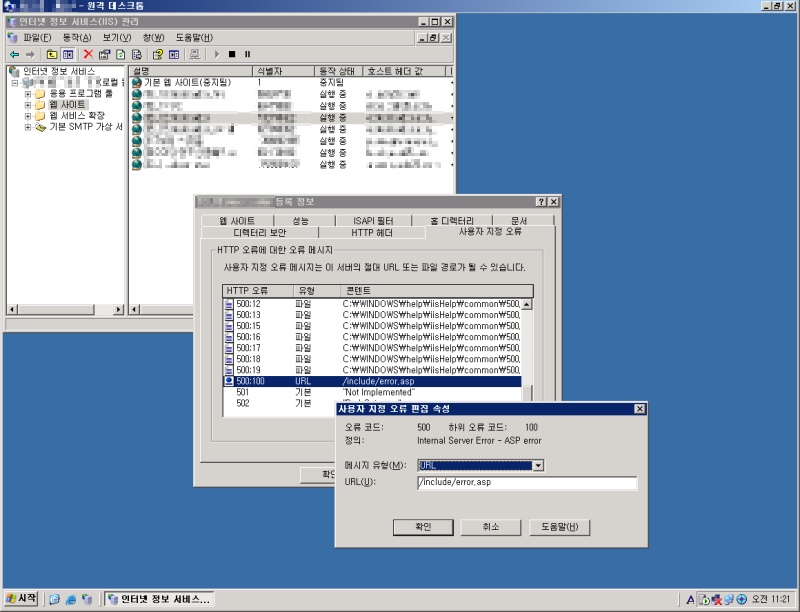This screenshot has height=612, width=800.
Task: Open the 보기(V) menu
Action: pyautogui.click(x=117, y=38)
